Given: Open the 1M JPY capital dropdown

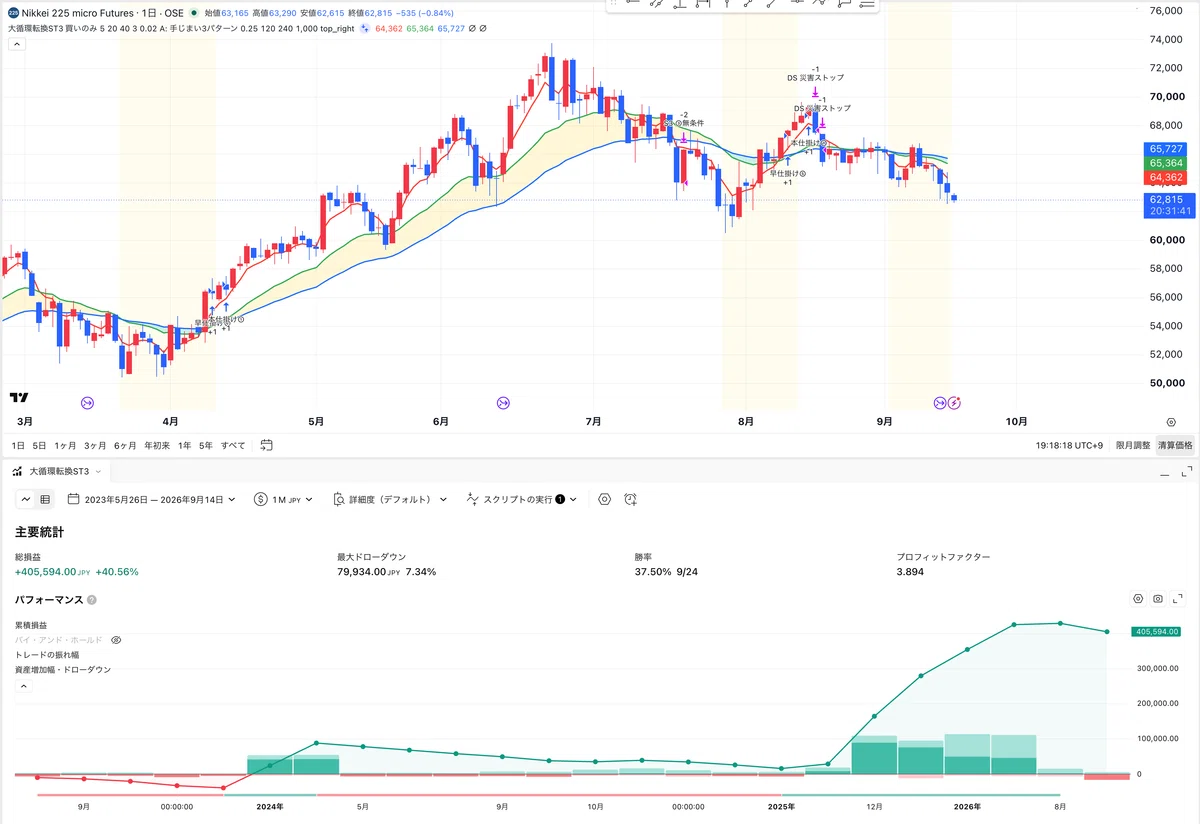Looking at the screenshot, I should point(284,499).
